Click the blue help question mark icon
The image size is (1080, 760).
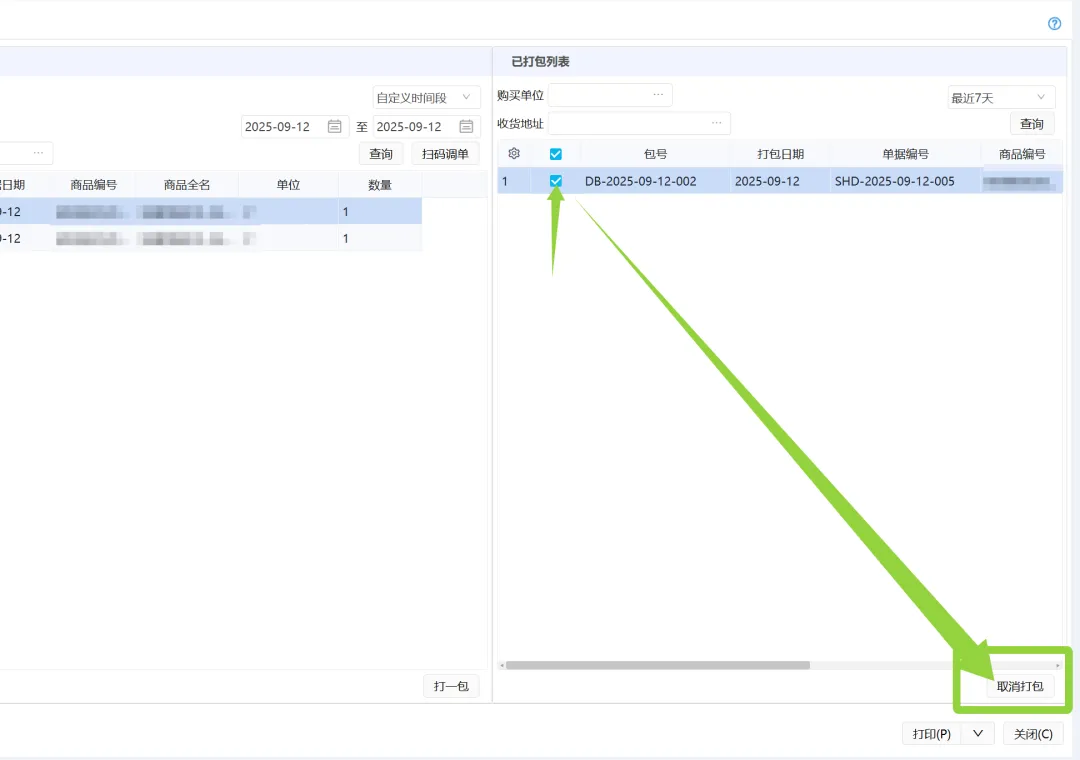click(x=1054, y=24)
